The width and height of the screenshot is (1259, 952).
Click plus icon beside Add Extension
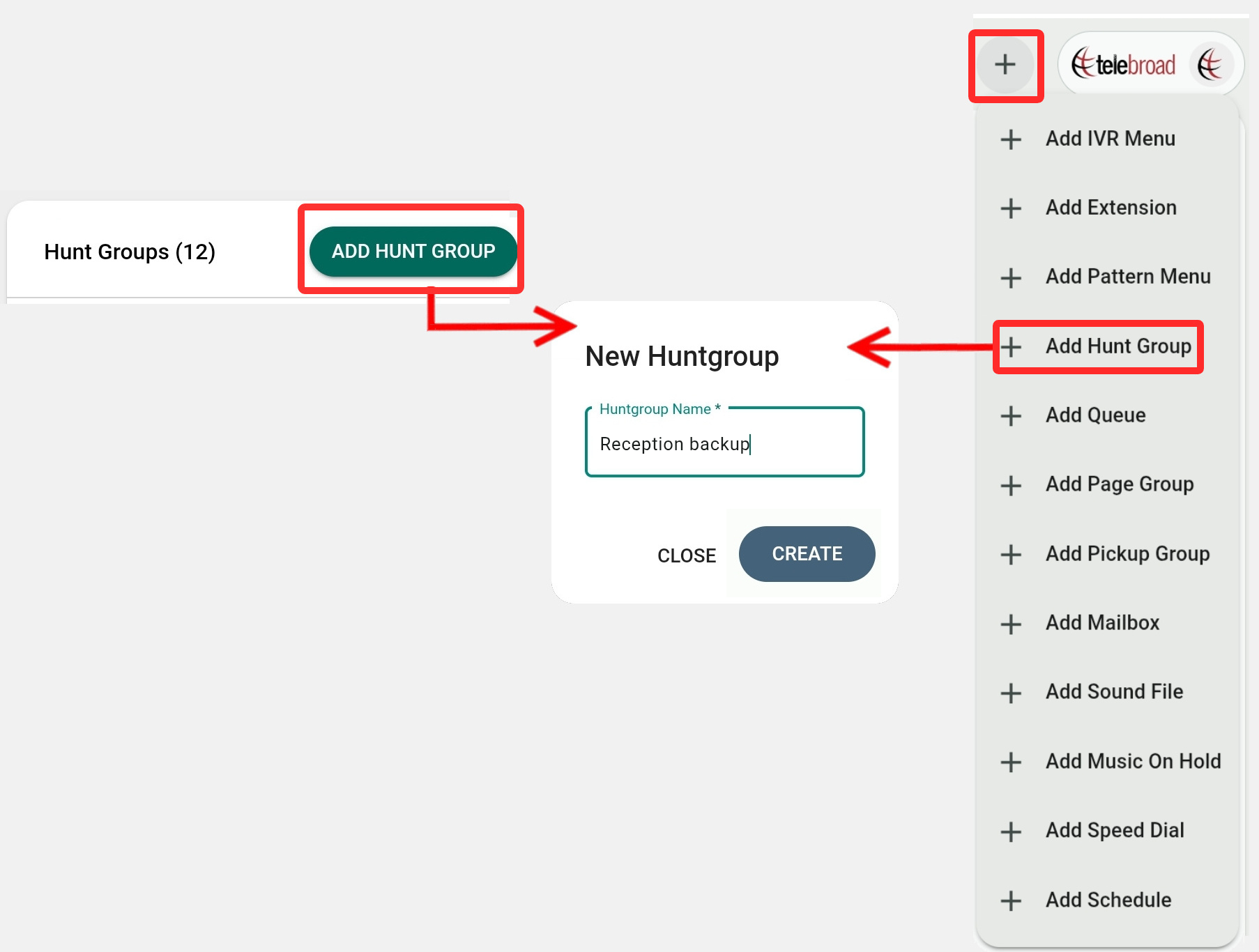pos(1011,208)
